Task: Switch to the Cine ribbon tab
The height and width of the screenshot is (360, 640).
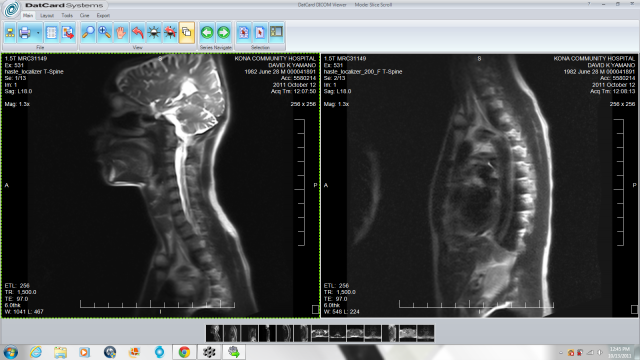Action: pos(84,16)
